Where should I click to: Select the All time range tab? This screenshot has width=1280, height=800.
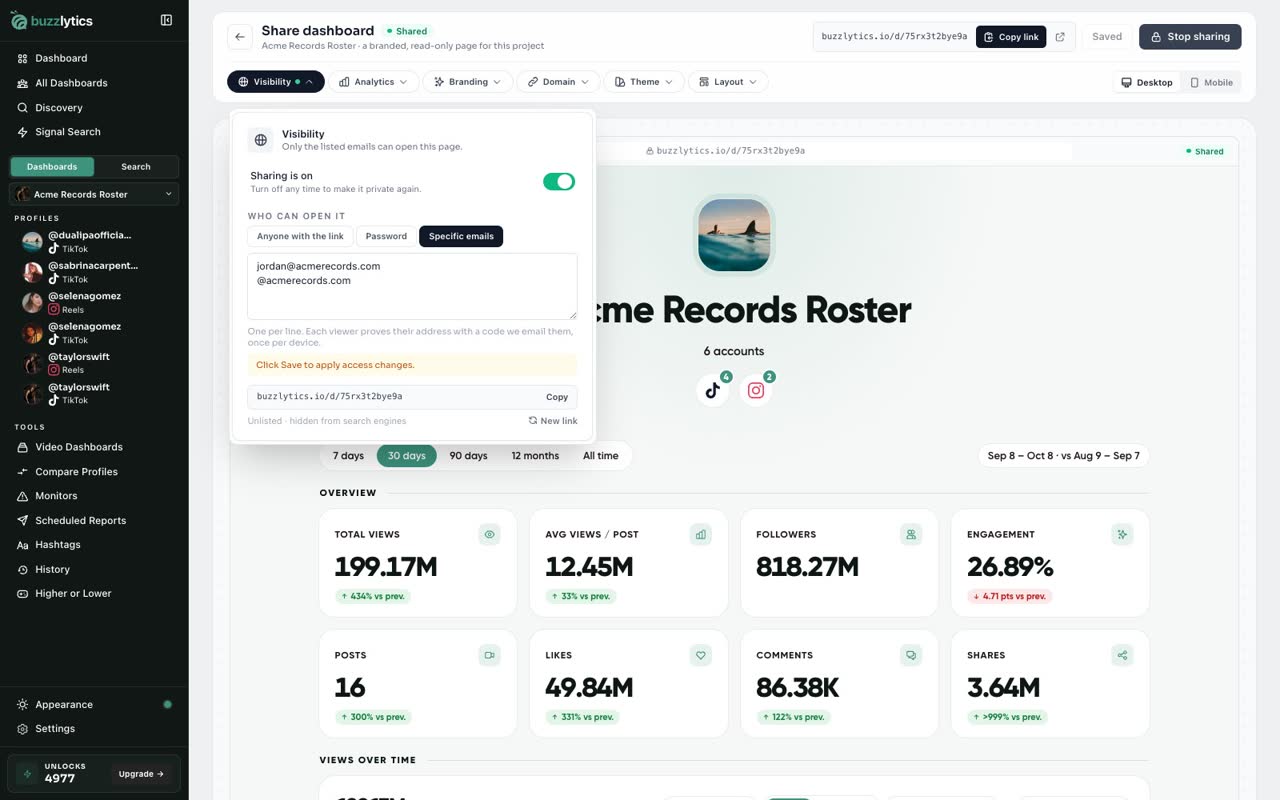click(600, 456)
